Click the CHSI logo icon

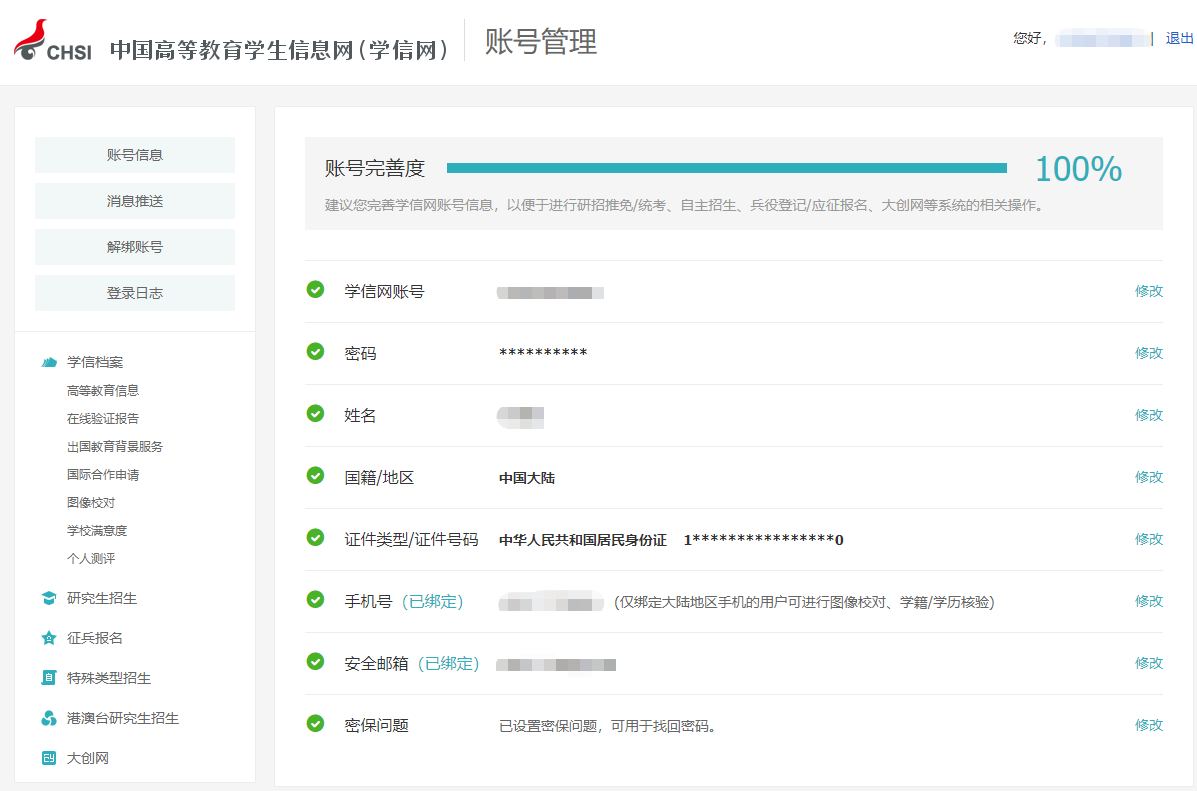pos(52,40)
